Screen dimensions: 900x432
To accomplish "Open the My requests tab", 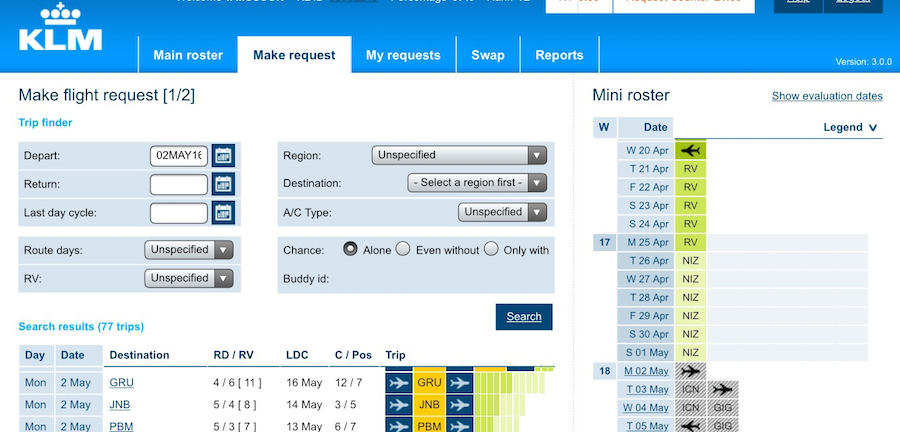I will [x=403, y=55].
